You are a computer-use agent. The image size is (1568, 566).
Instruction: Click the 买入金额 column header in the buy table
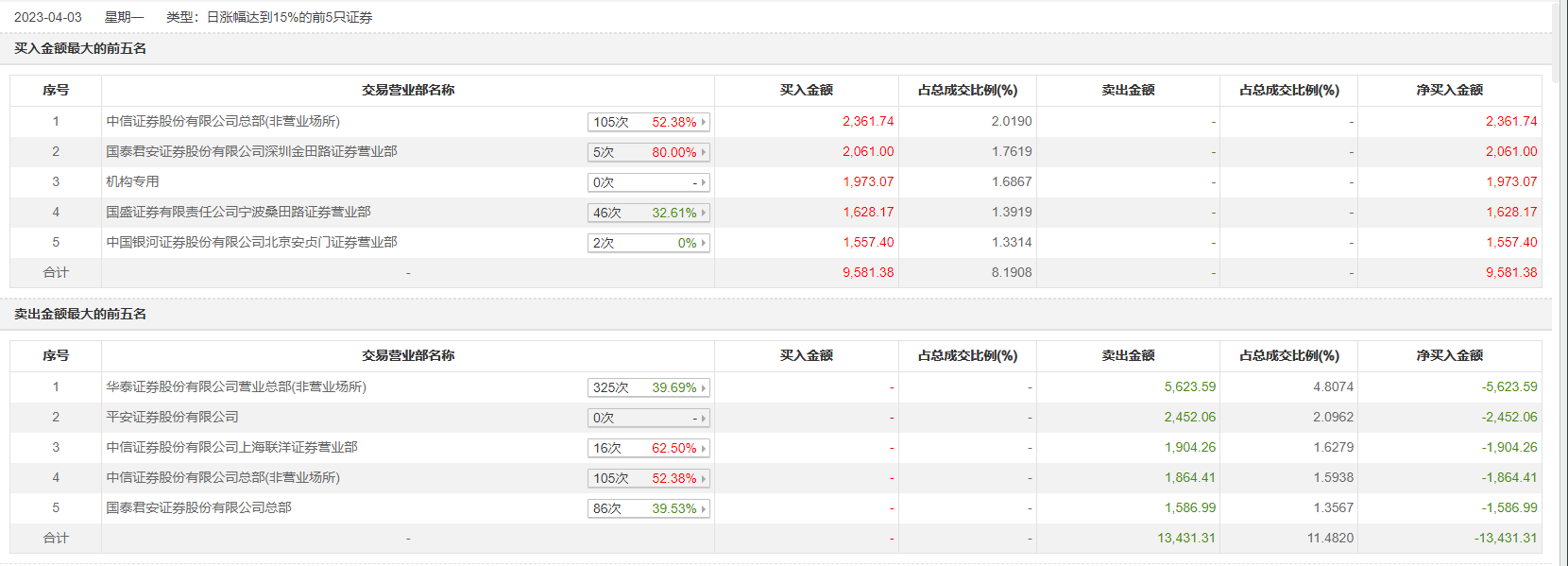point(806,90)
